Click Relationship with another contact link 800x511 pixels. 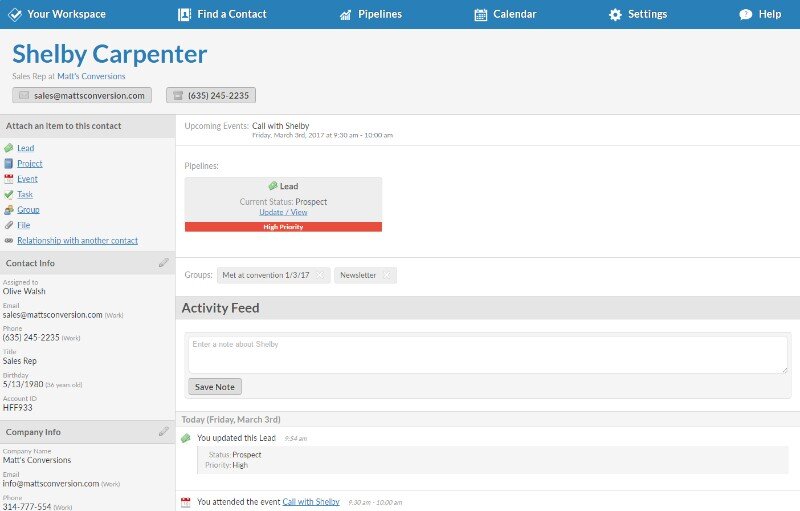click(77, 241)
